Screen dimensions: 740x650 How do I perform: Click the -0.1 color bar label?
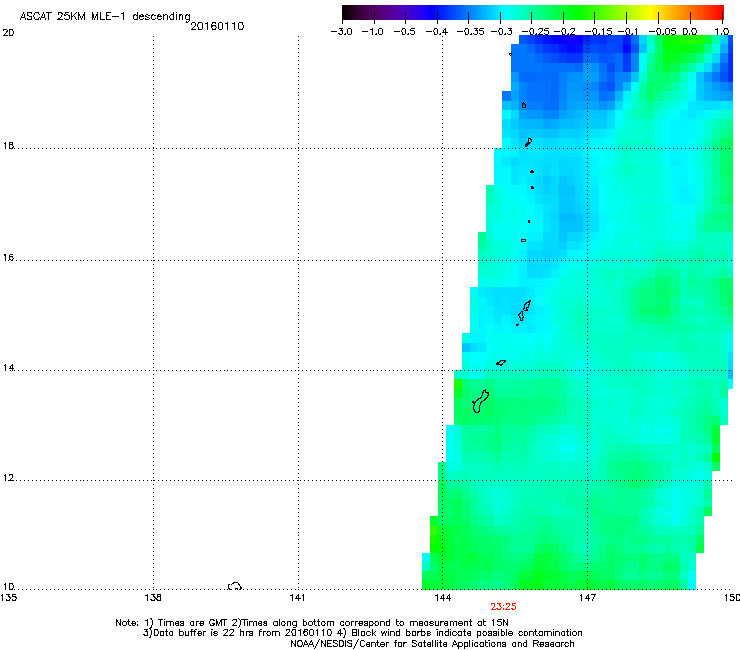[x=628, y=32]
